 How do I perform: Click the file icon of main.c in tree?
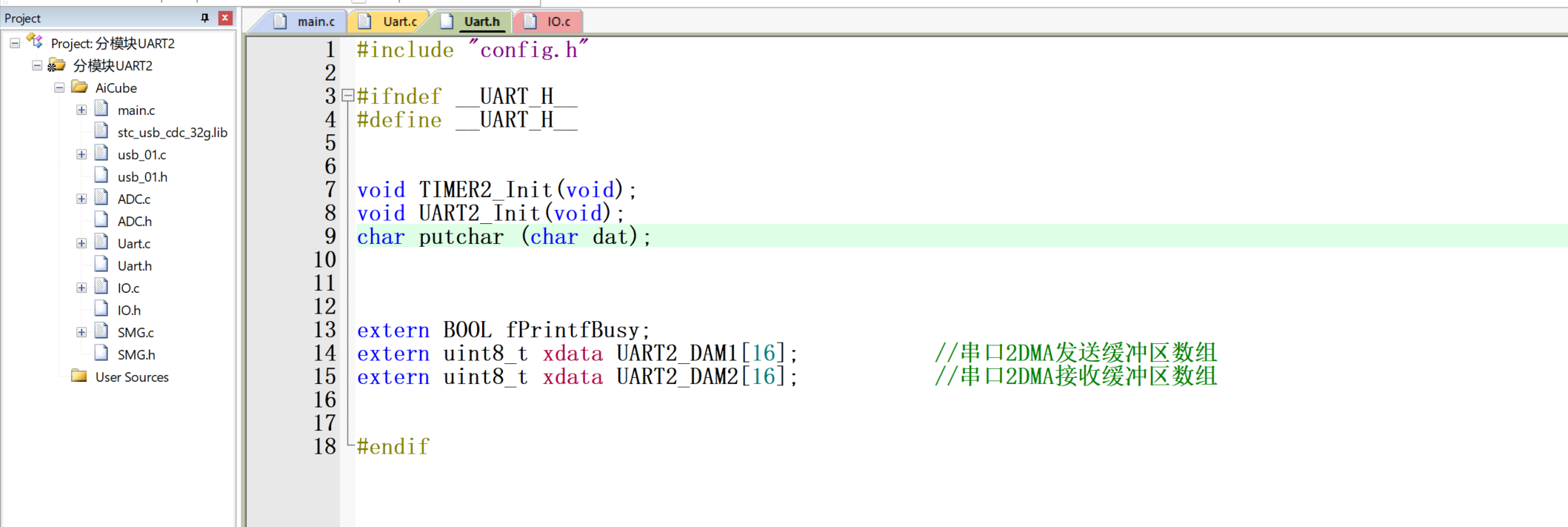coord(101,109)
